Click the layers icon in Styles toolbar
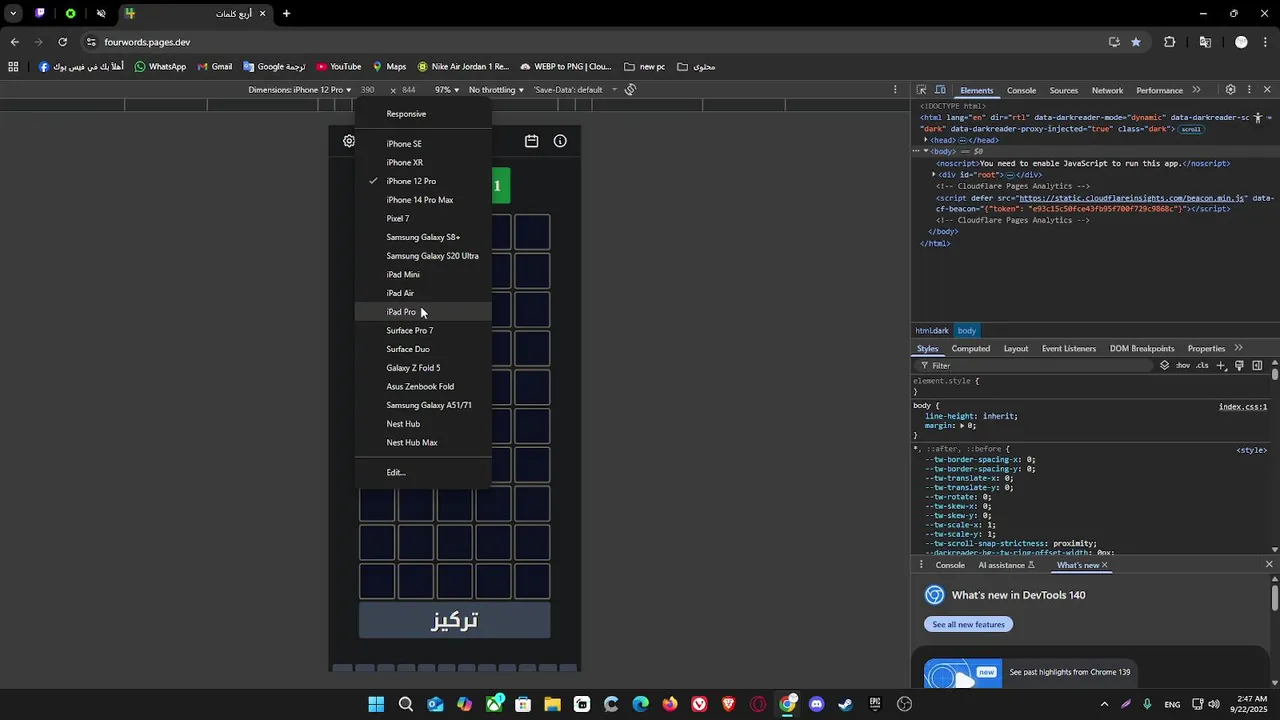Viewport: 1280px width, 720px height. [1164, 365]
